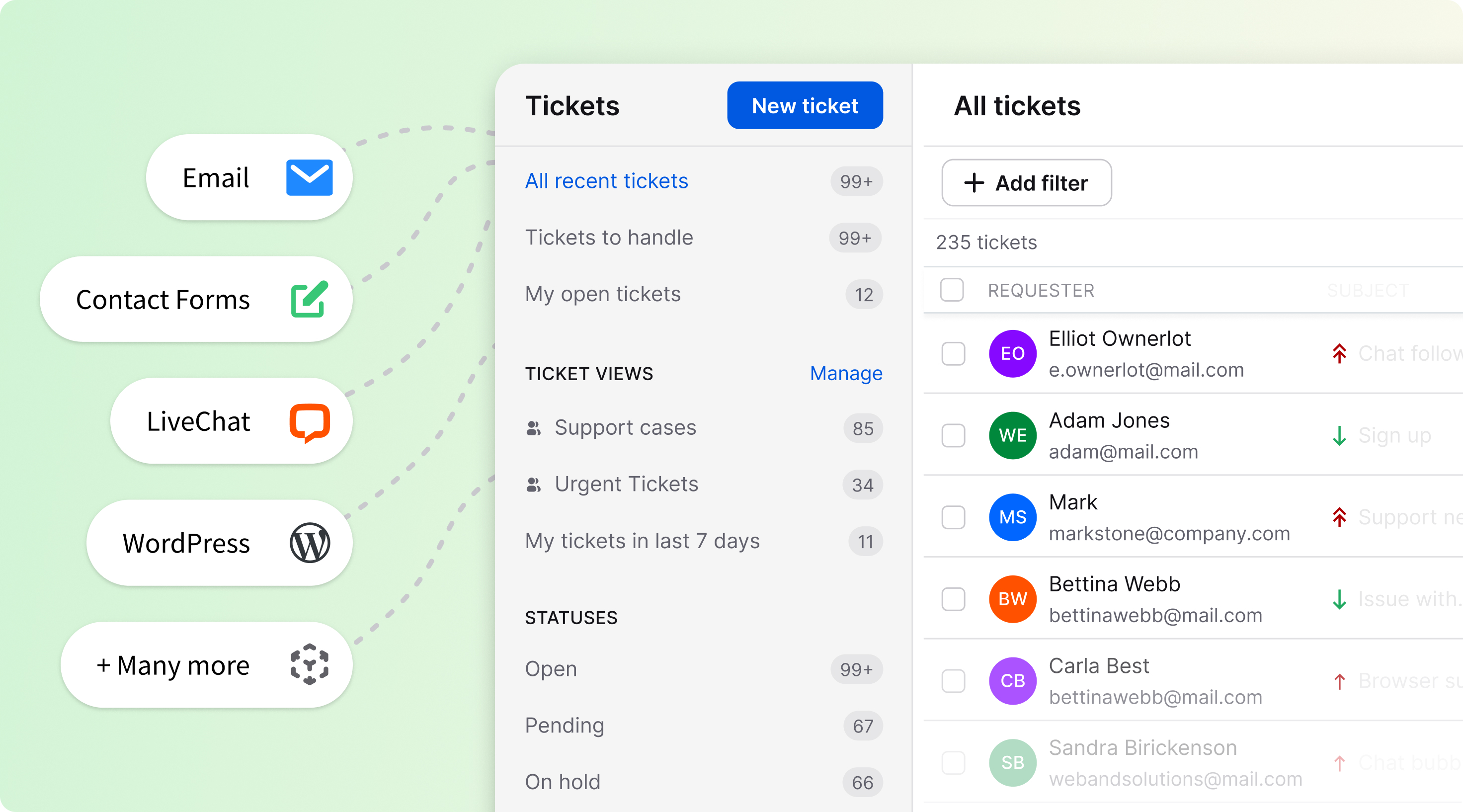This screenshot has width=1463, height=812.
Task: Open My tickets in last 7 days
Action: click(x=642, y=541)
